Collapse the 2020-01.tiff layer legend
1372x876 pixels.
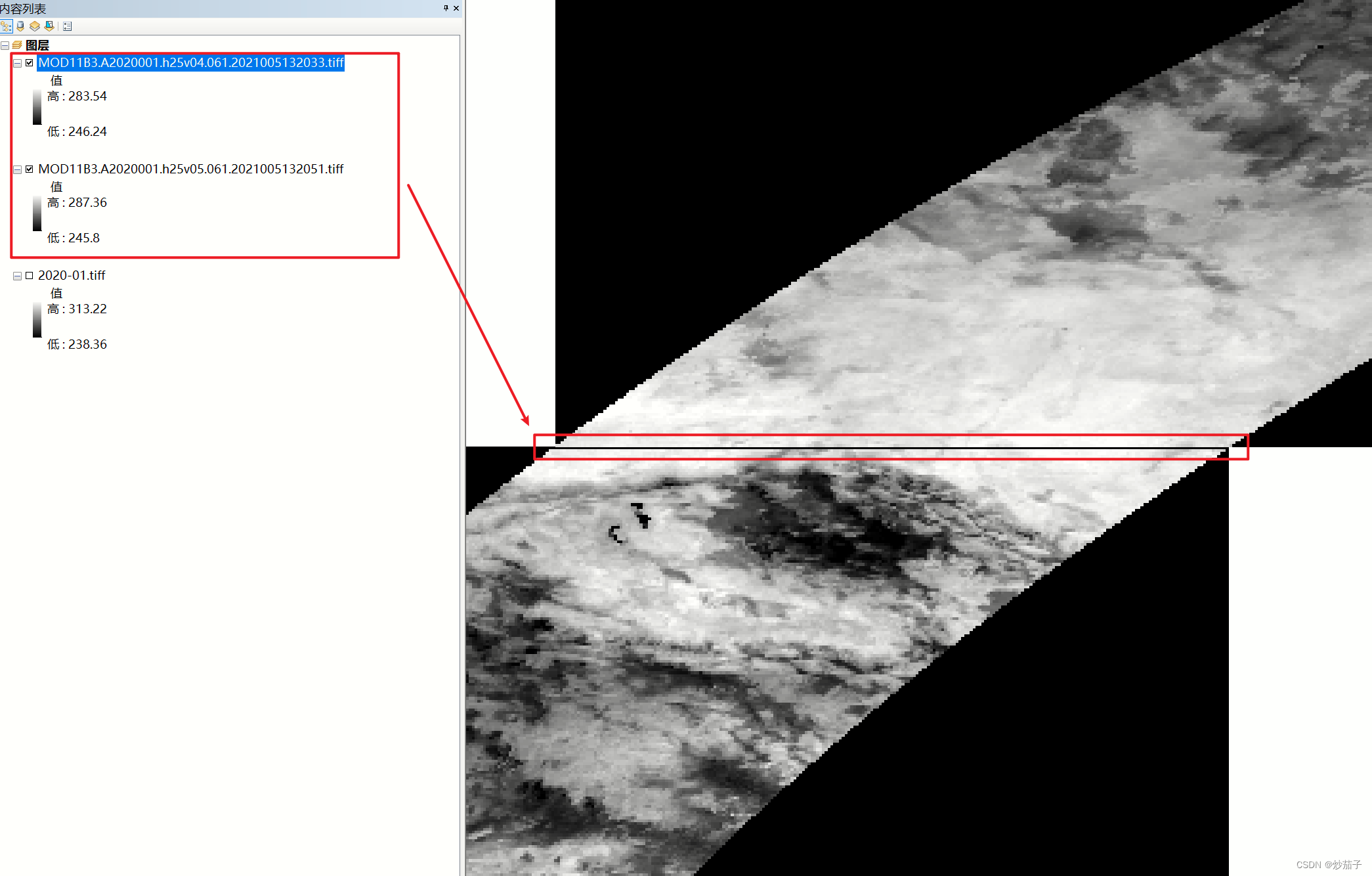(x=18, y=276)
